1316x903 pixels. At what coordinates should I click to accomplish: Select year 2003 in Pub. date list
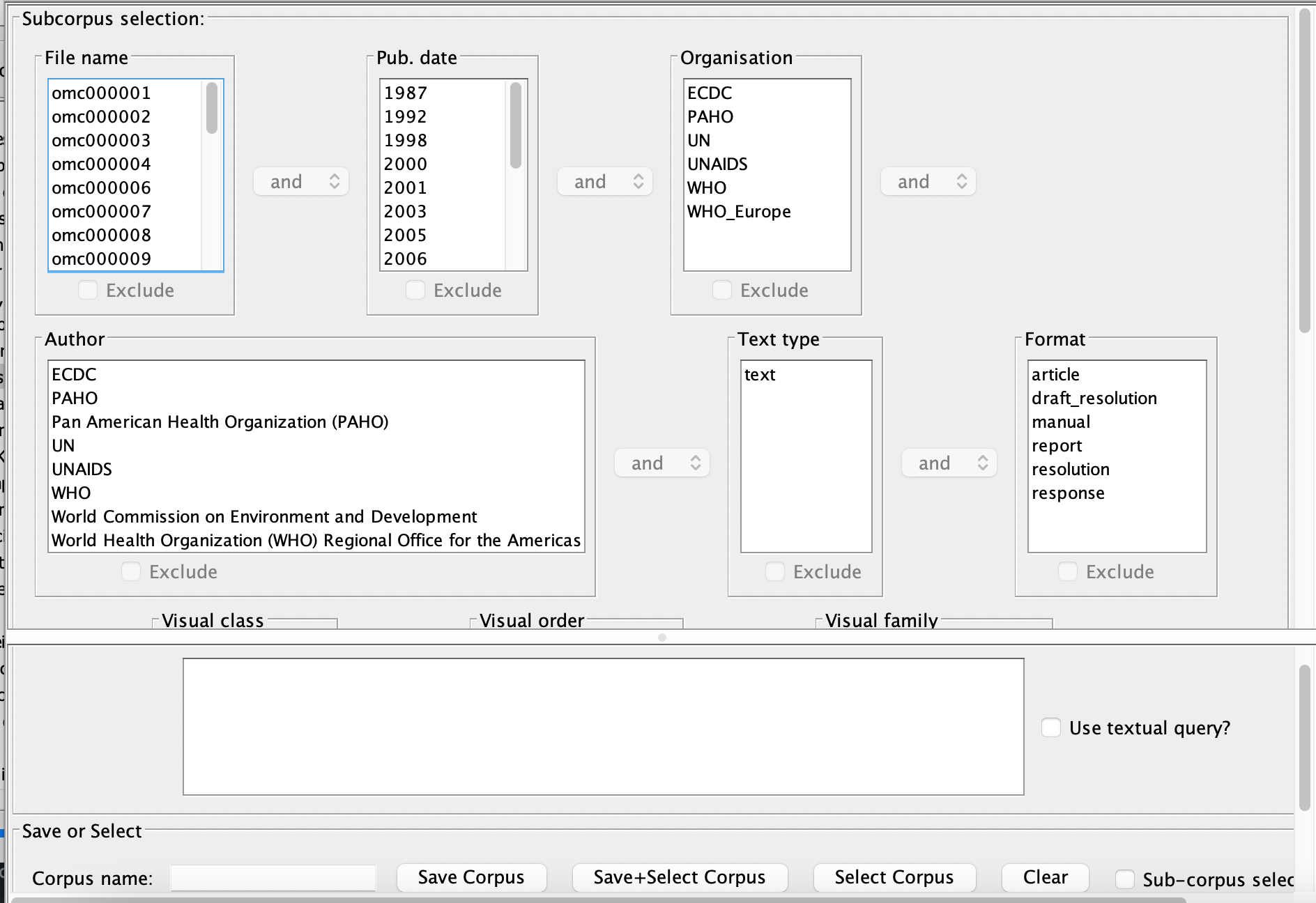click(x=406, y=211)
